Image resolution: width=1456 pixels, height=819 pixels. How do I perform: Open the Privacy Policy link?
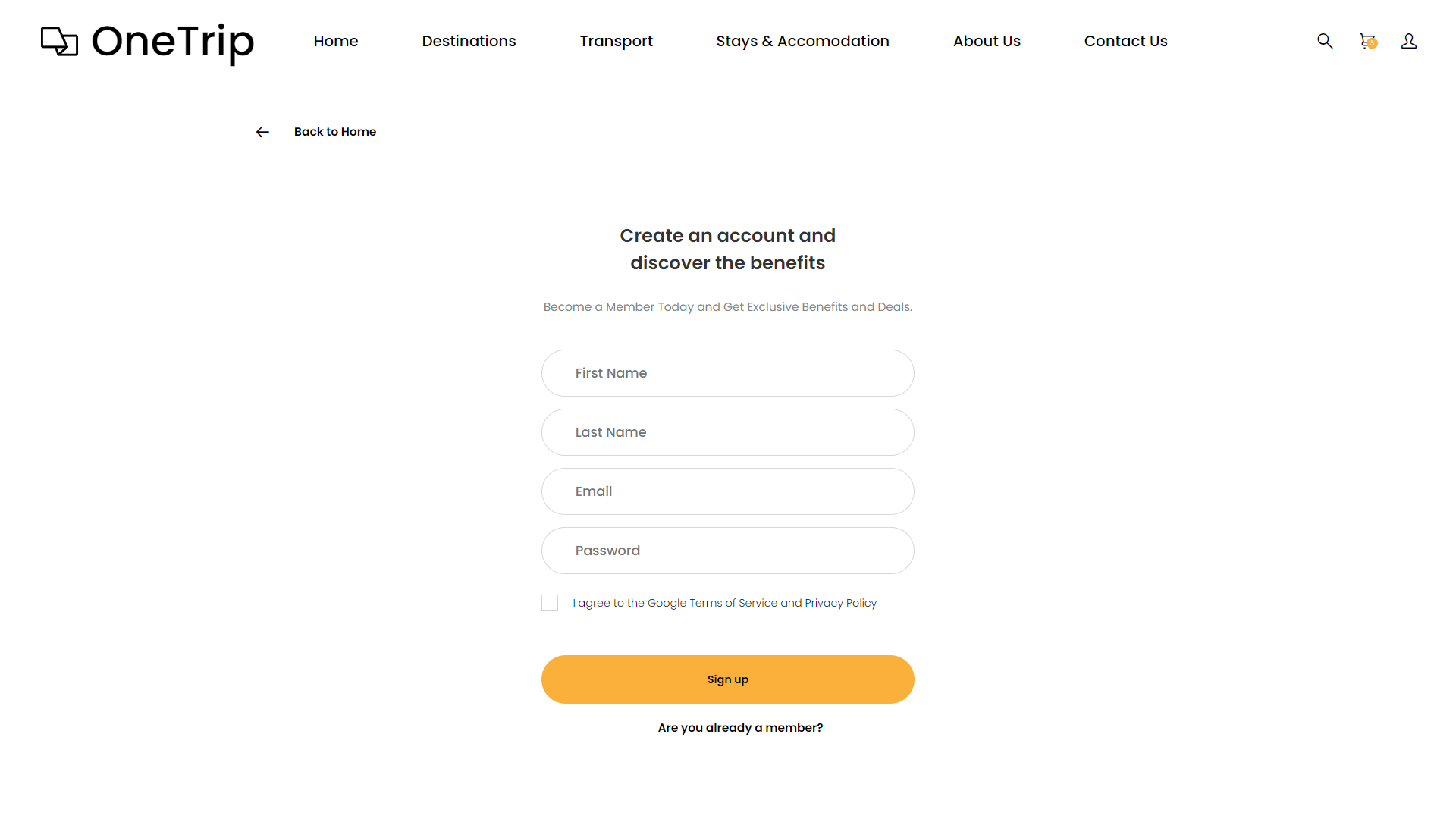point(841,602)
